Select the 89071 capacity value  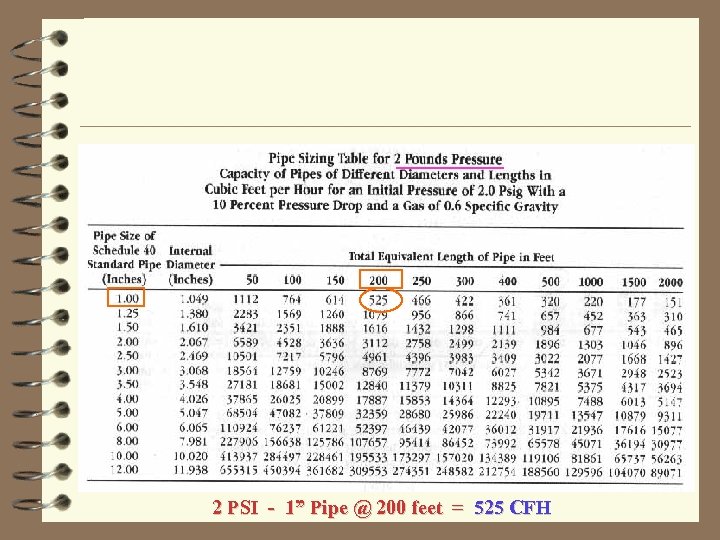pos(666,472)
